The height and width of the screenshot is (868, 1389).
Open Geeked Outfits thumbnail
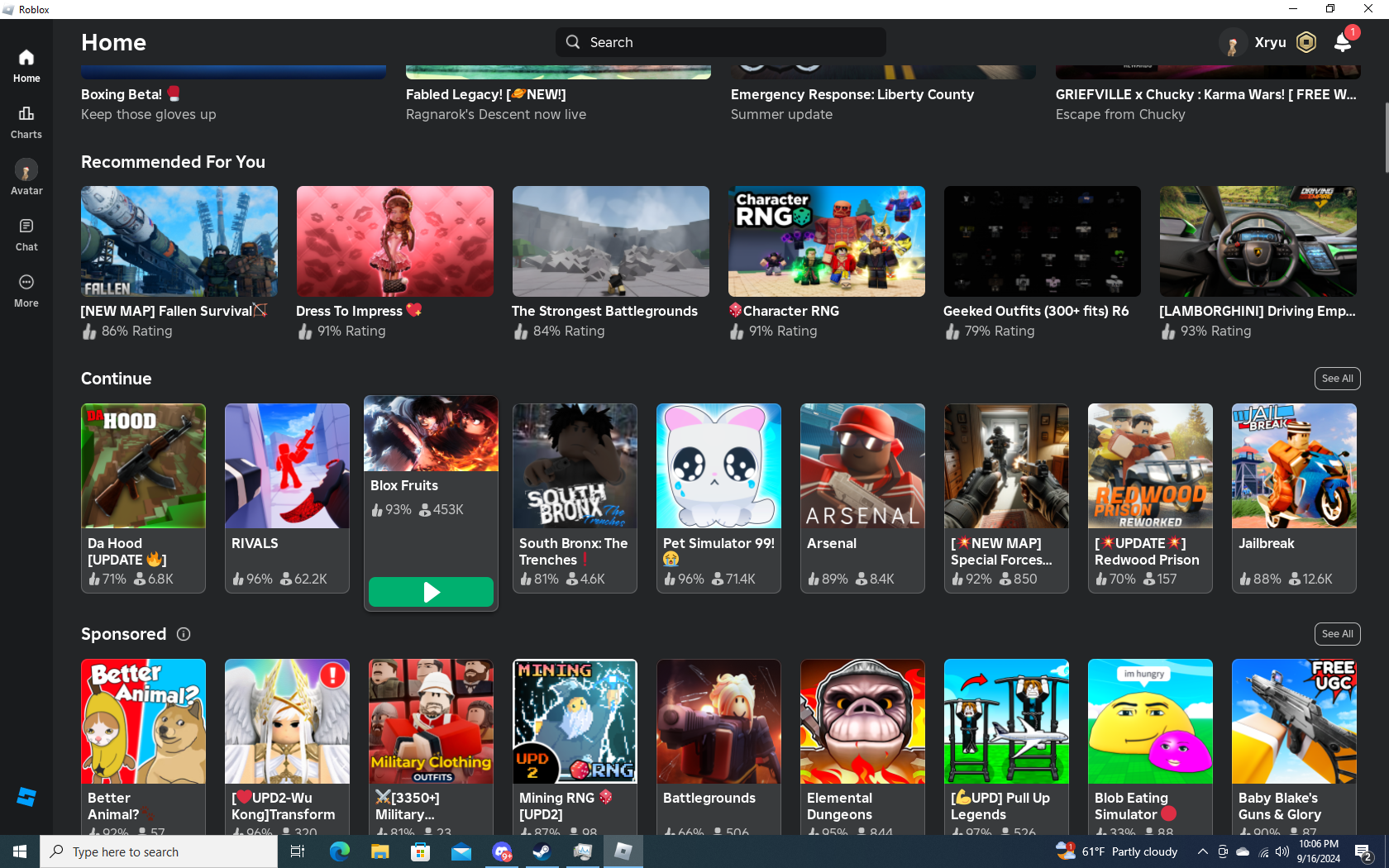[x=1043, y=241]
